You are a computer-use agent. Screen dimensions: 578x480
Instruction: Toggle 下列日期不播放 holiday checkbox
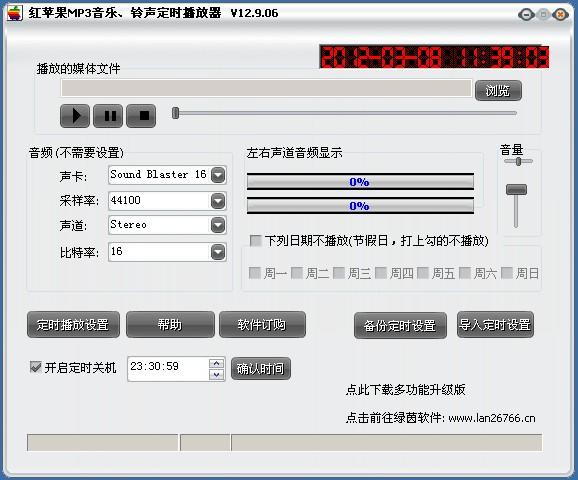255,241
